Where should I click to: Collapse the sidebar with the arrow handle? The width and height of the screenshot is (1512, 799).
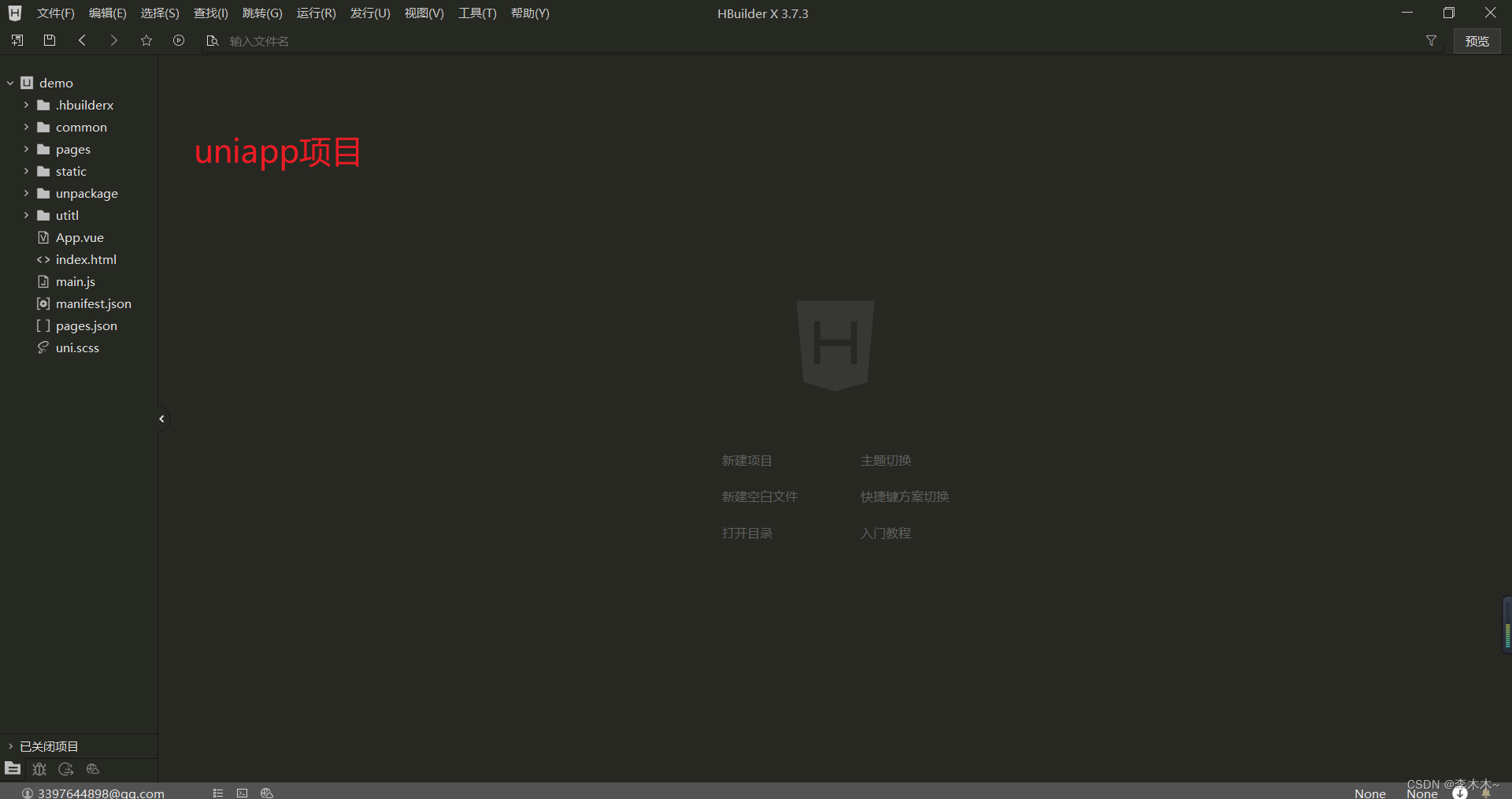coord(161,418)
